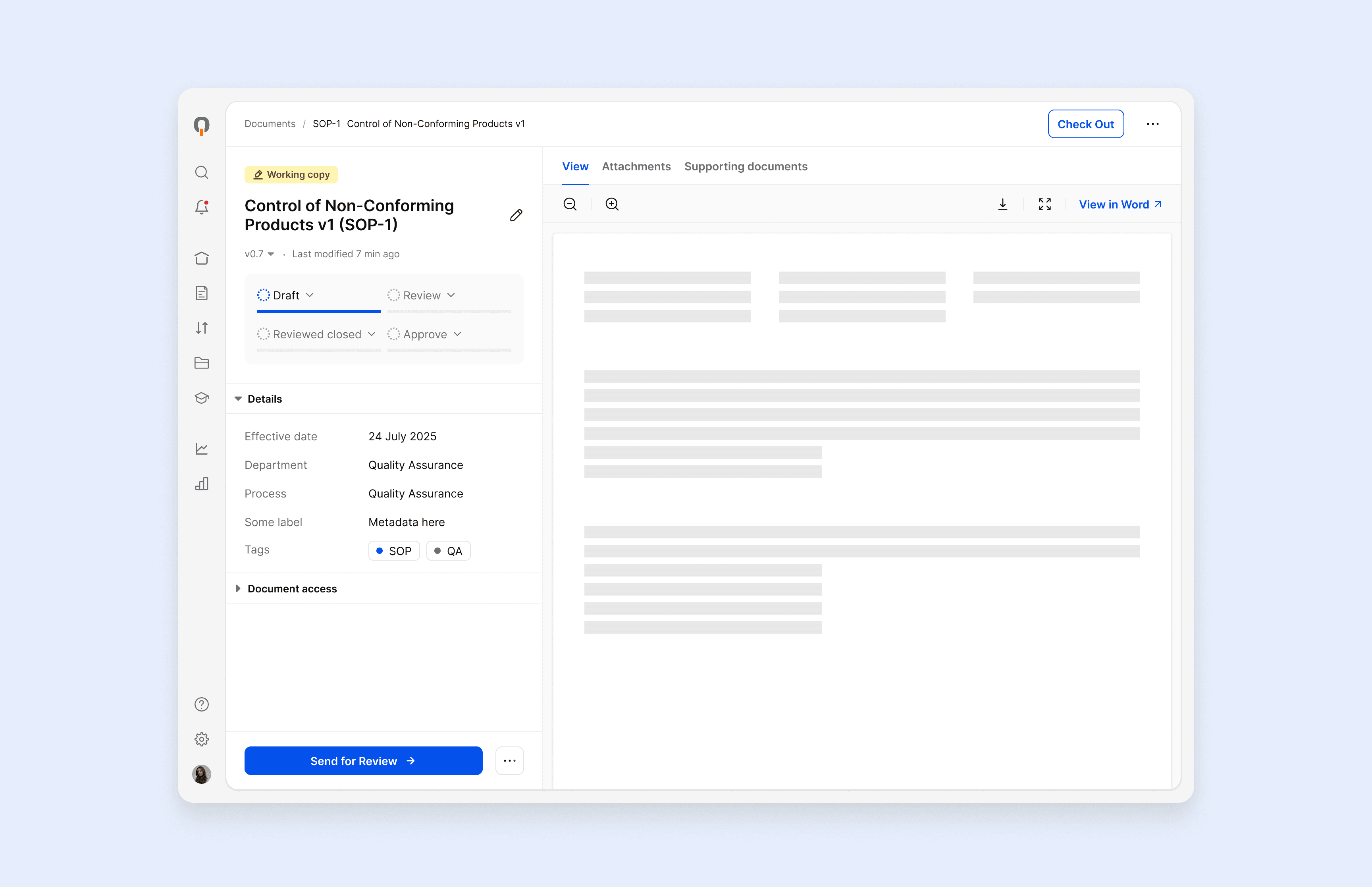
Task: Click the user avatar in sidebar
Action: pos(202,774)
